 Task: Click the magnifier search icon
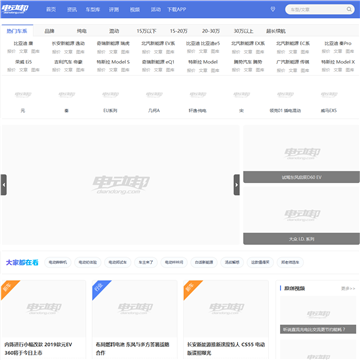pyautogui.click(x=349, y=9)
